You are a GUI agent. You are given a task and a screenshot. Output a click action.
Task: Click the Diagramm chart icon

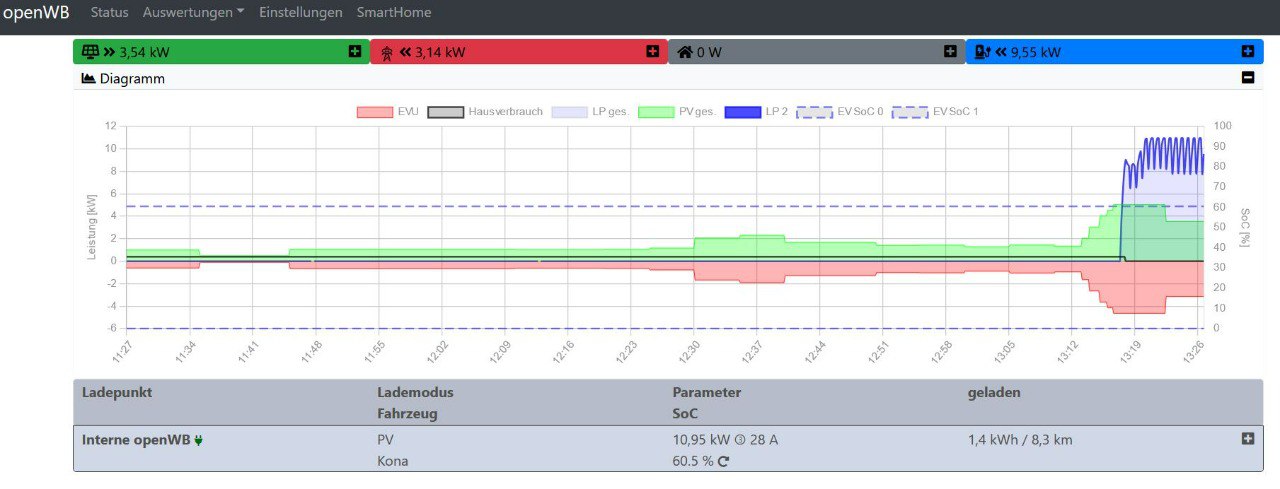point(88,78)
